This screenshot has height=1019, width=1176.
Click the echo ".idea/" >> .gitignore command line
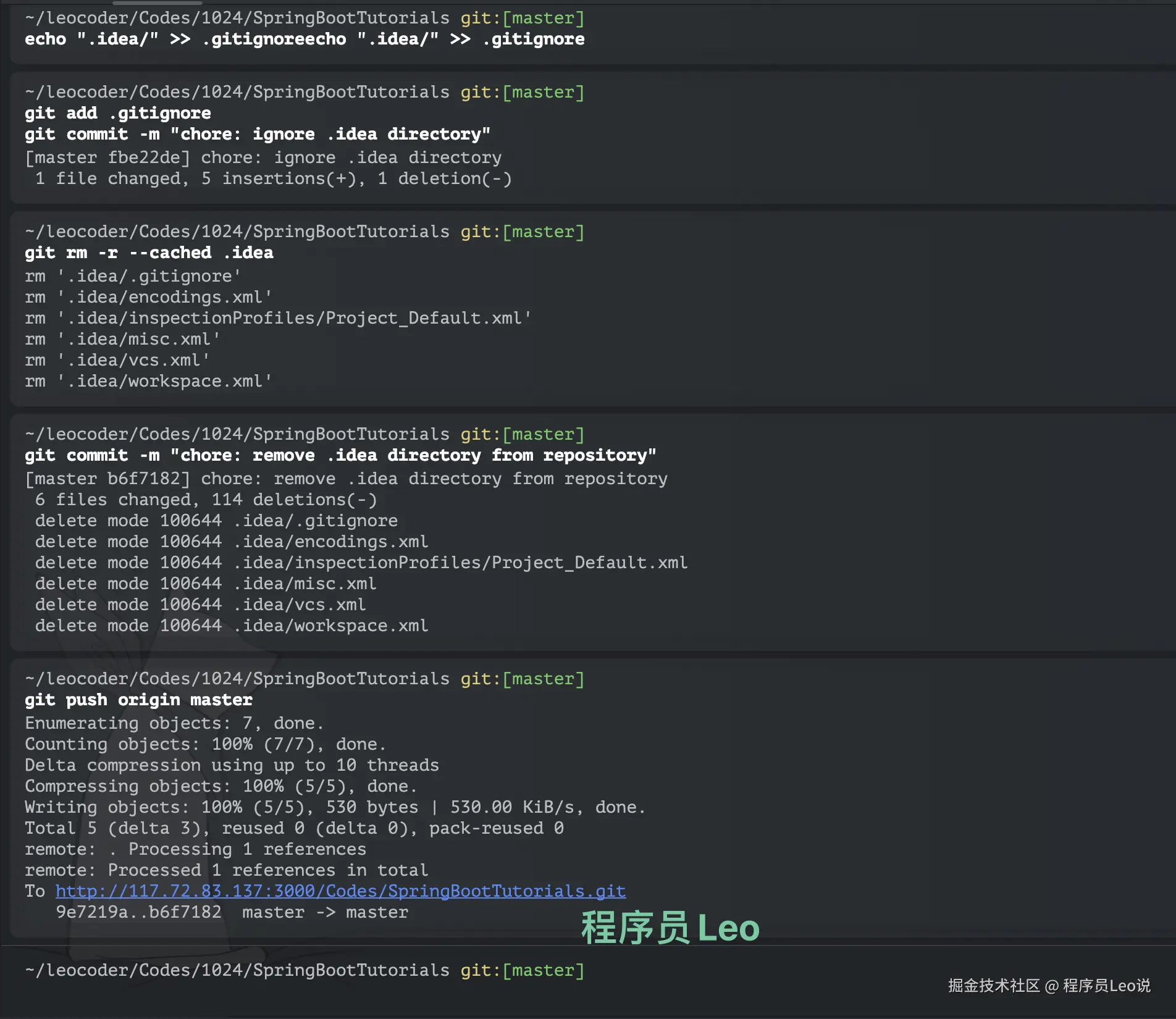(x=304, y=39)
